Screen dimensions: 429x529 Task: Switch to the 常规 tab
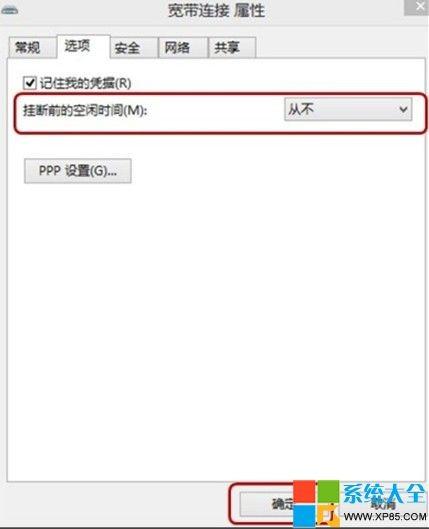tap(32, 47)
